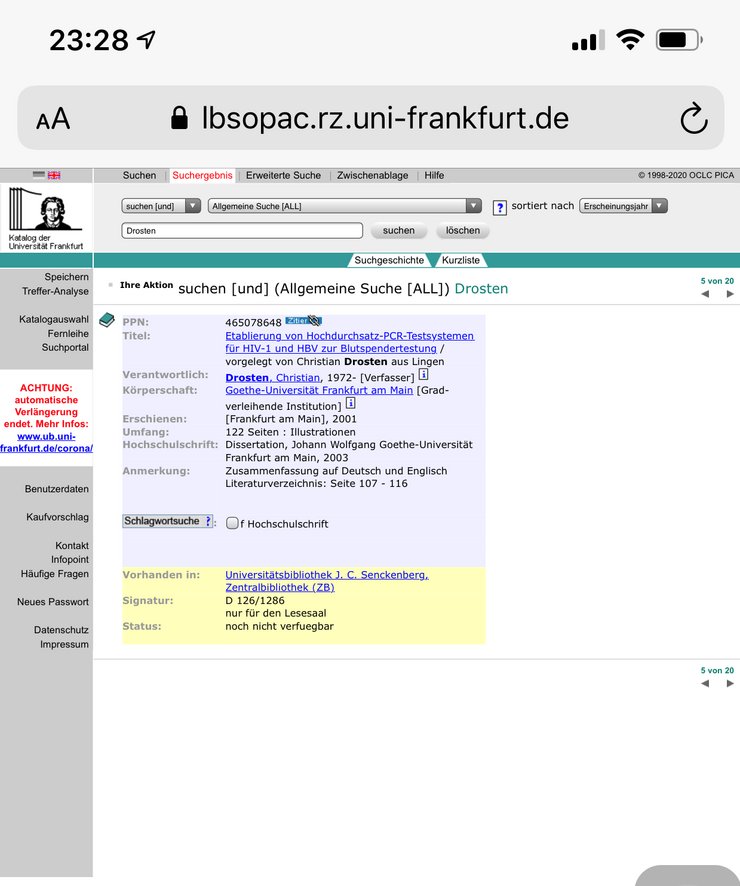Click the green book record icon
Screen dimensions: 740x886
[x=107, y=320]
